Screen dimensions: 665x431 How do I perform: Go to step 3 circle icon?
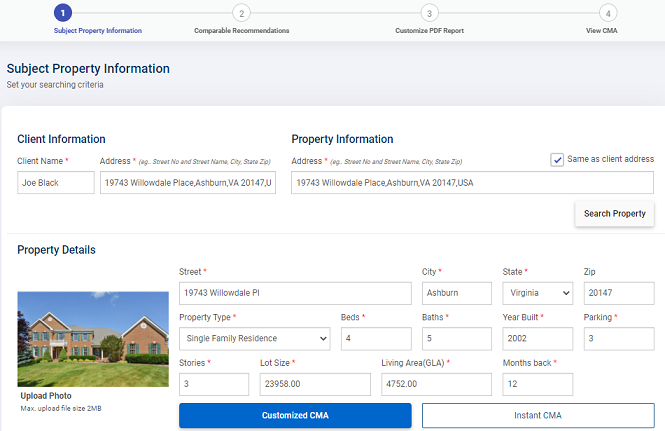point(429,13)
